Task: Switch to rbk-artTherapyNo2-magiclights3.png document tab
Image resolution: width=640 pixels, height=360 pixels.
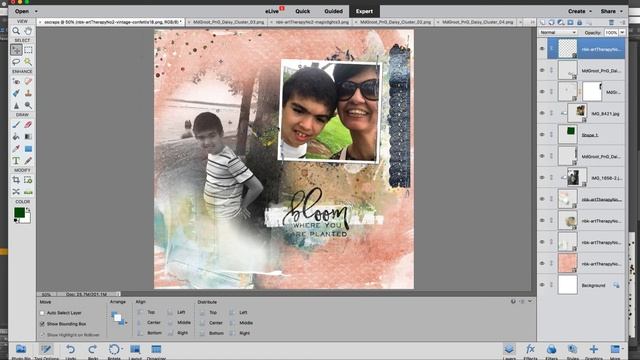Action: pyautogui.click(x=311, y=22)
